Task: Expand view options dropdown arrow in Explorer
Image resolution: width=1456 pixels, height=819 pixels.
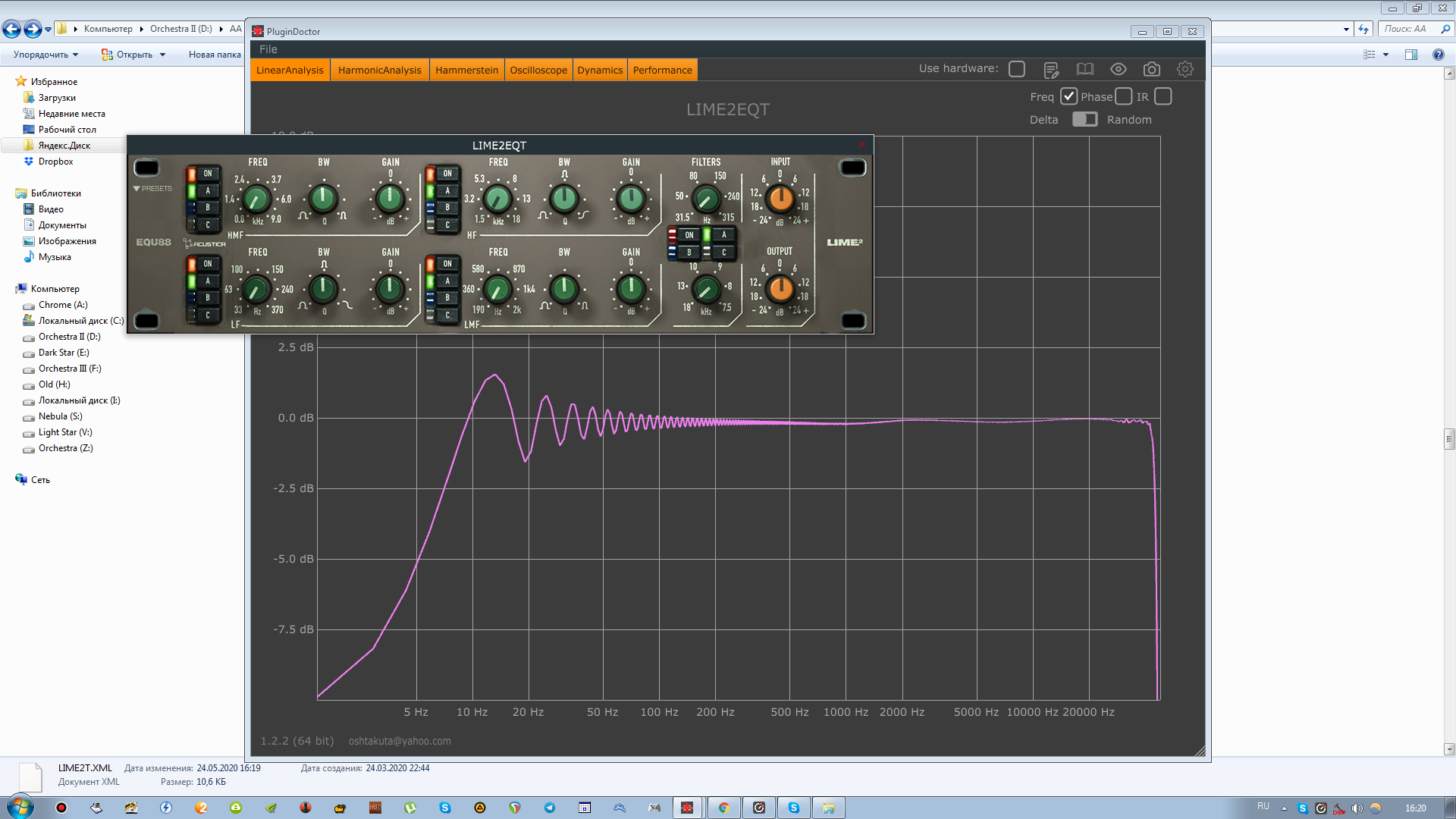Action: pos(1385,55)
